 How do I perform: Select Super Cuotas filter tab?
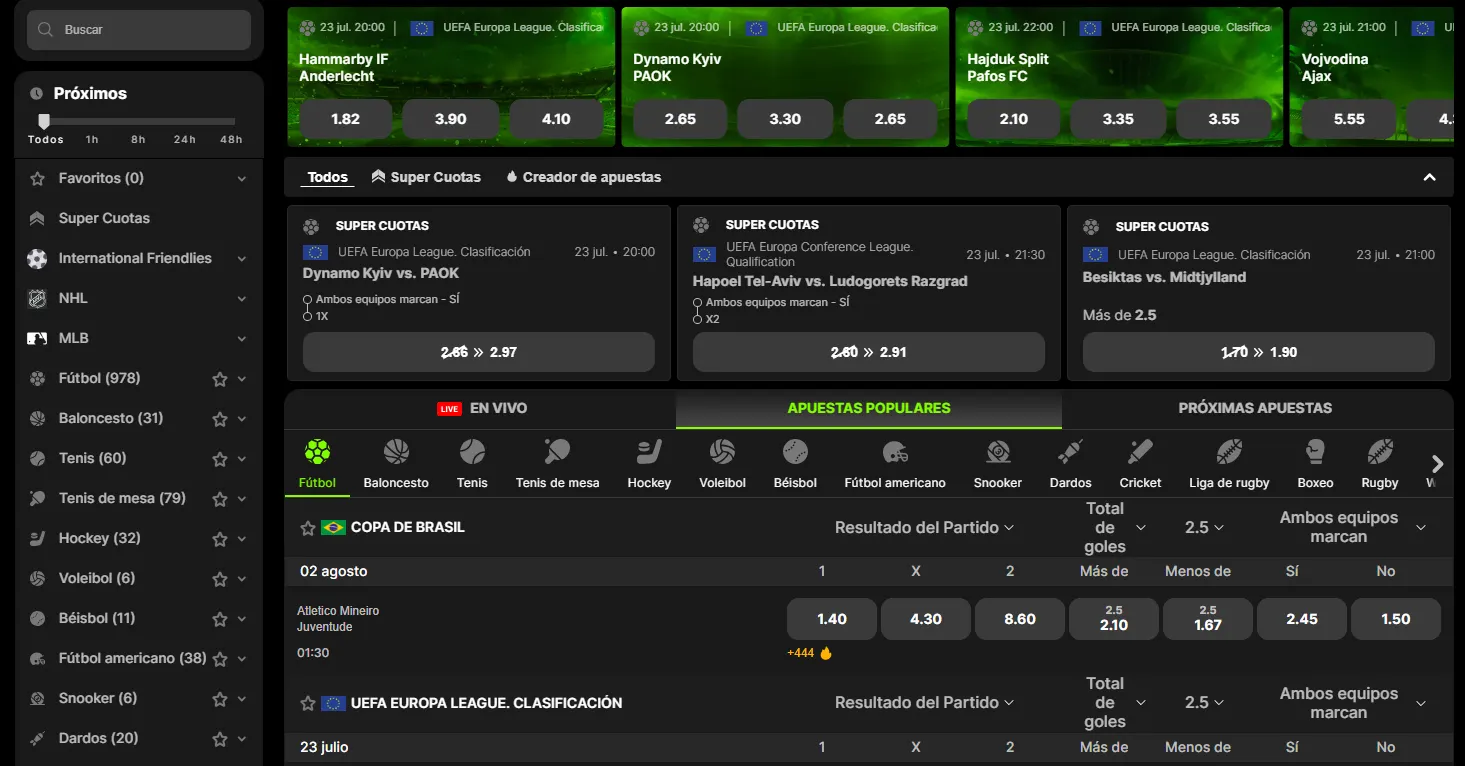click(426, 177)
